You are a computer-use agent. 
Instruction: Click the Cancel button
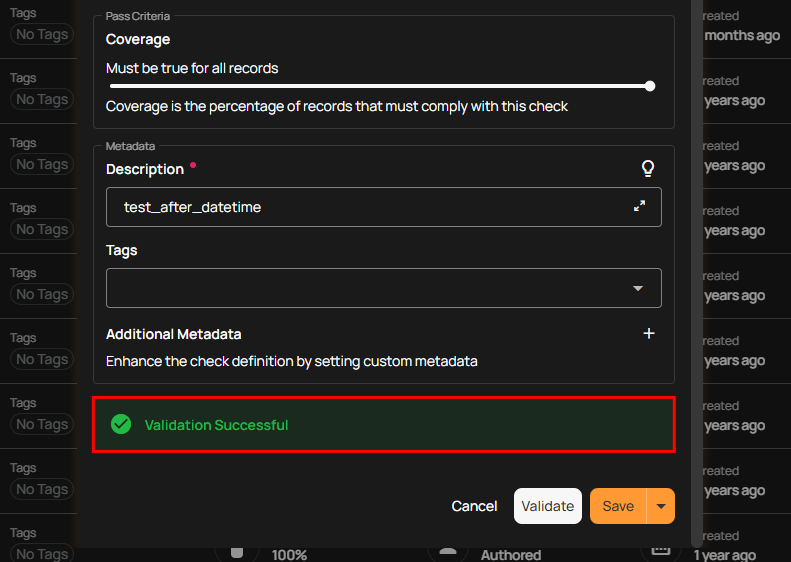pos(474,506)
